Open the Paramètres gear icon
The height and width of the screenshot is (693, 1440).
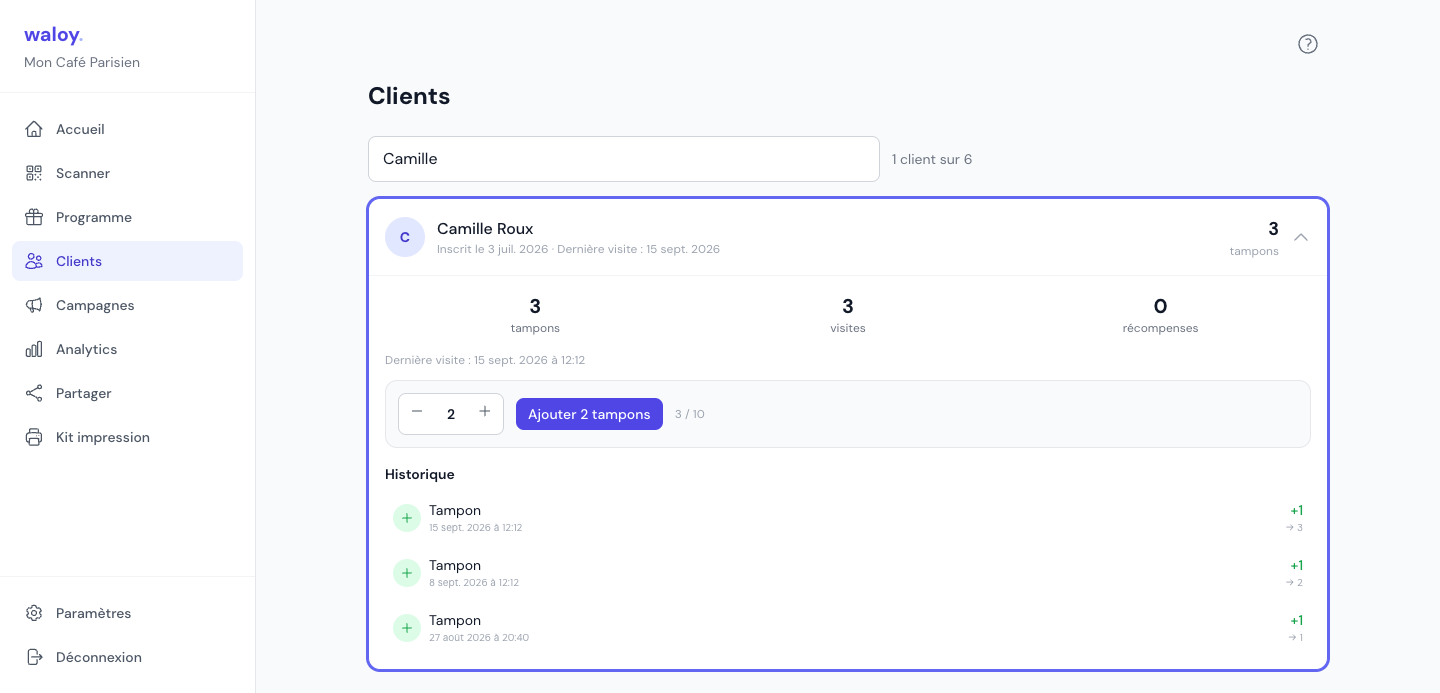click(x=34, y=613)
